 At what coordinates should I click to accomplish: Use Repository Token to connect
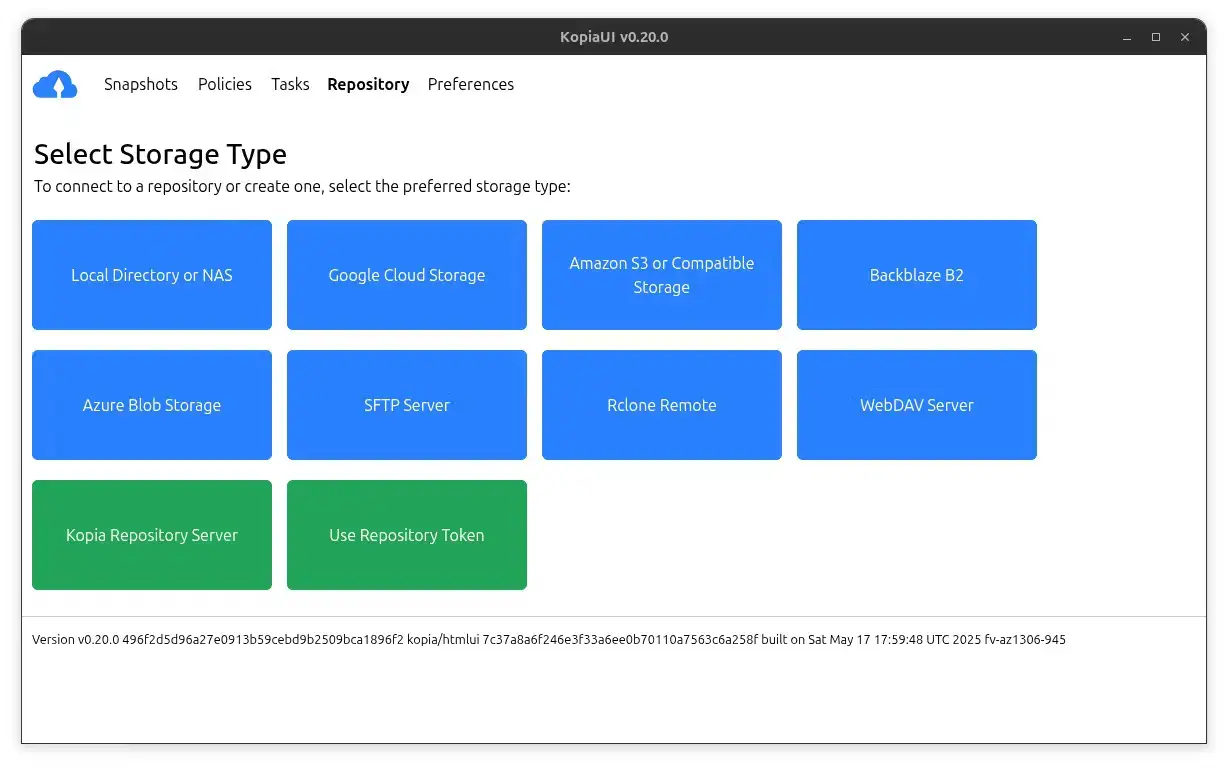coord(406,535)
